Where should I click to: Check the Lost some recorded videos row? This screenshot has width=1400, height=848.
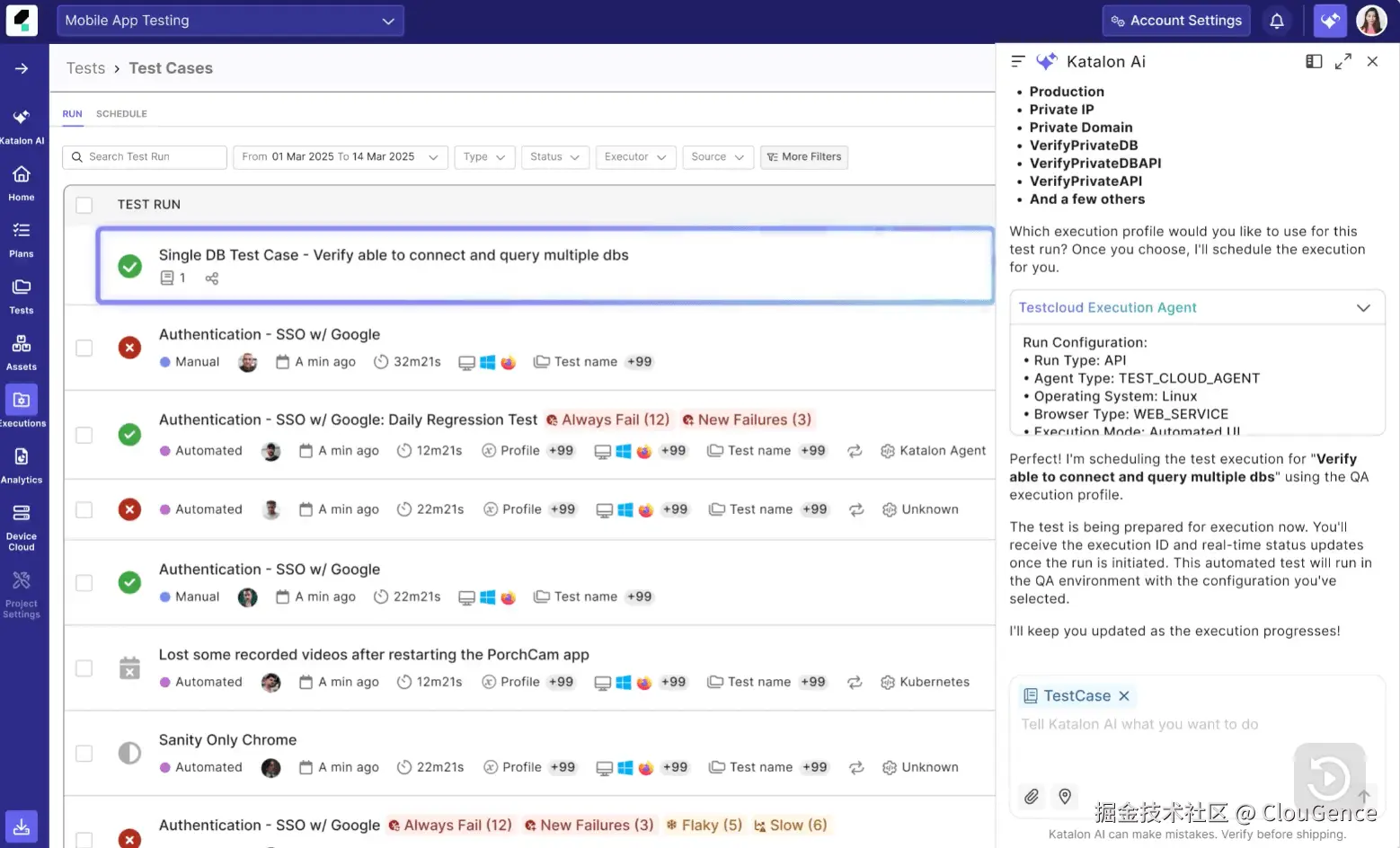coord(84,668)
